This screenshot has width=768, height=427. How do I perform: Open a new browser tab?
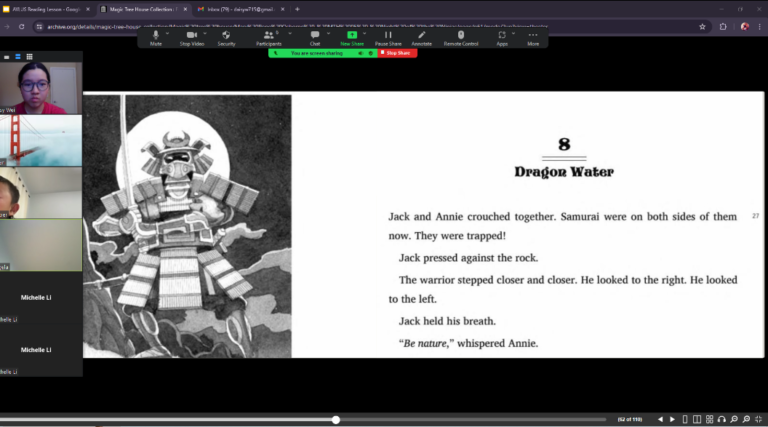(297, 9)
